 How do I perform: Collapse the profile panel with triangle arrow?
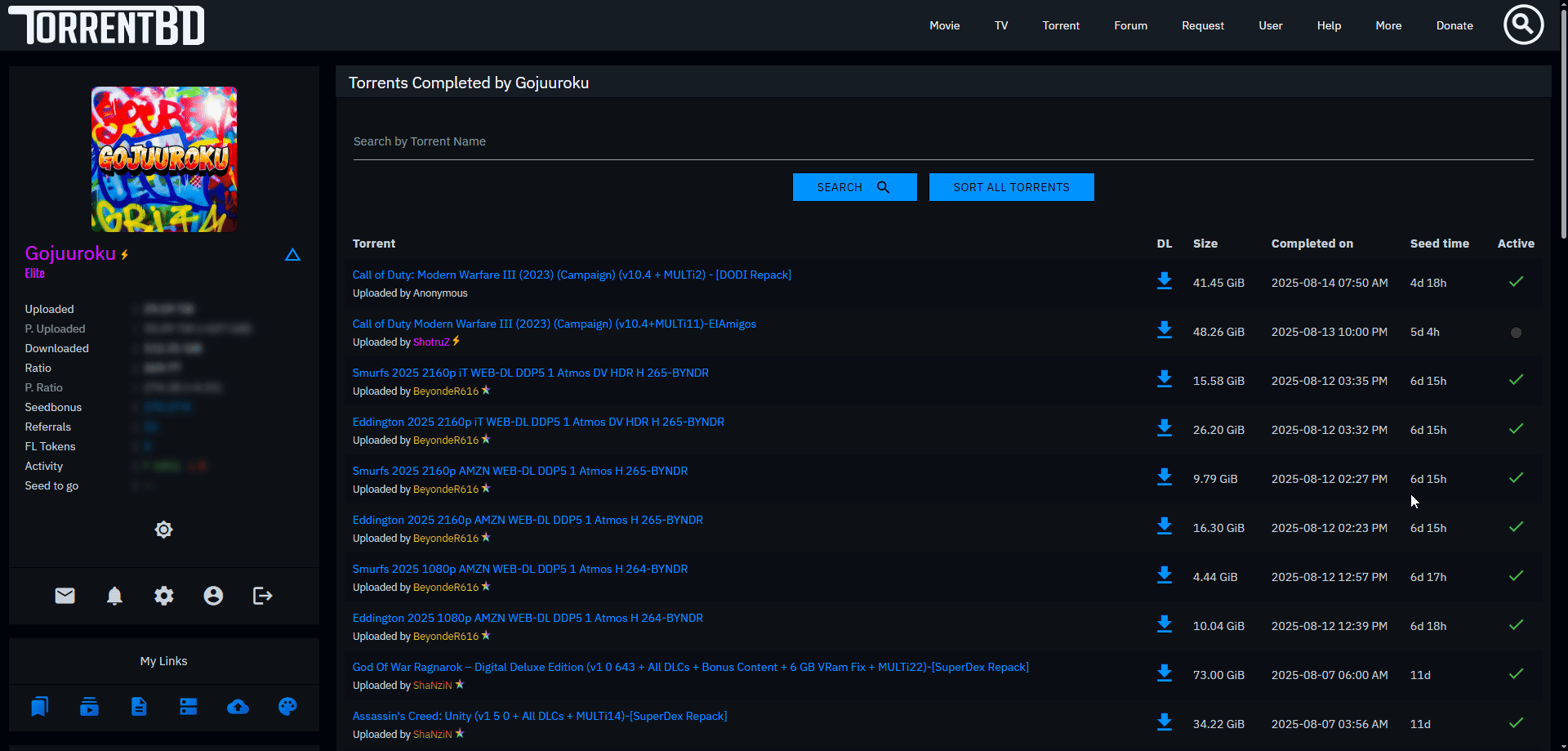click(292, 255)
